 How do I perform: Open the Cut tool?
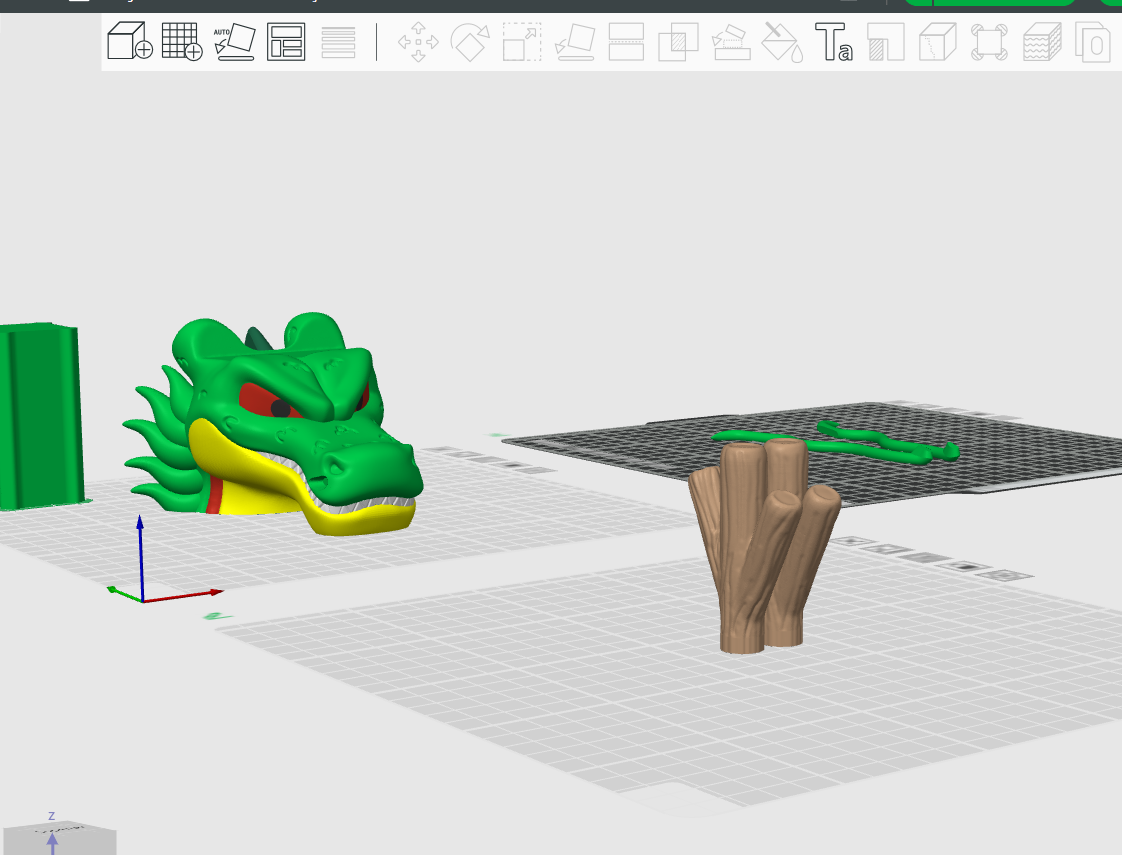tap(626, 41)
